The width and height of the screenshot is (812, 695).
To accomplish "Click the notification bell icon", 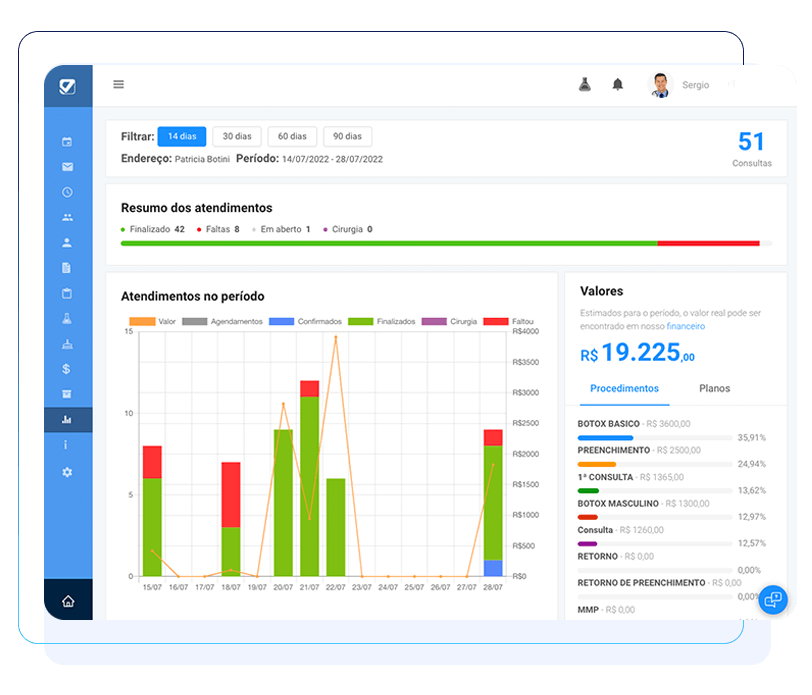I will pyautogui.click(x=617, y=85).
